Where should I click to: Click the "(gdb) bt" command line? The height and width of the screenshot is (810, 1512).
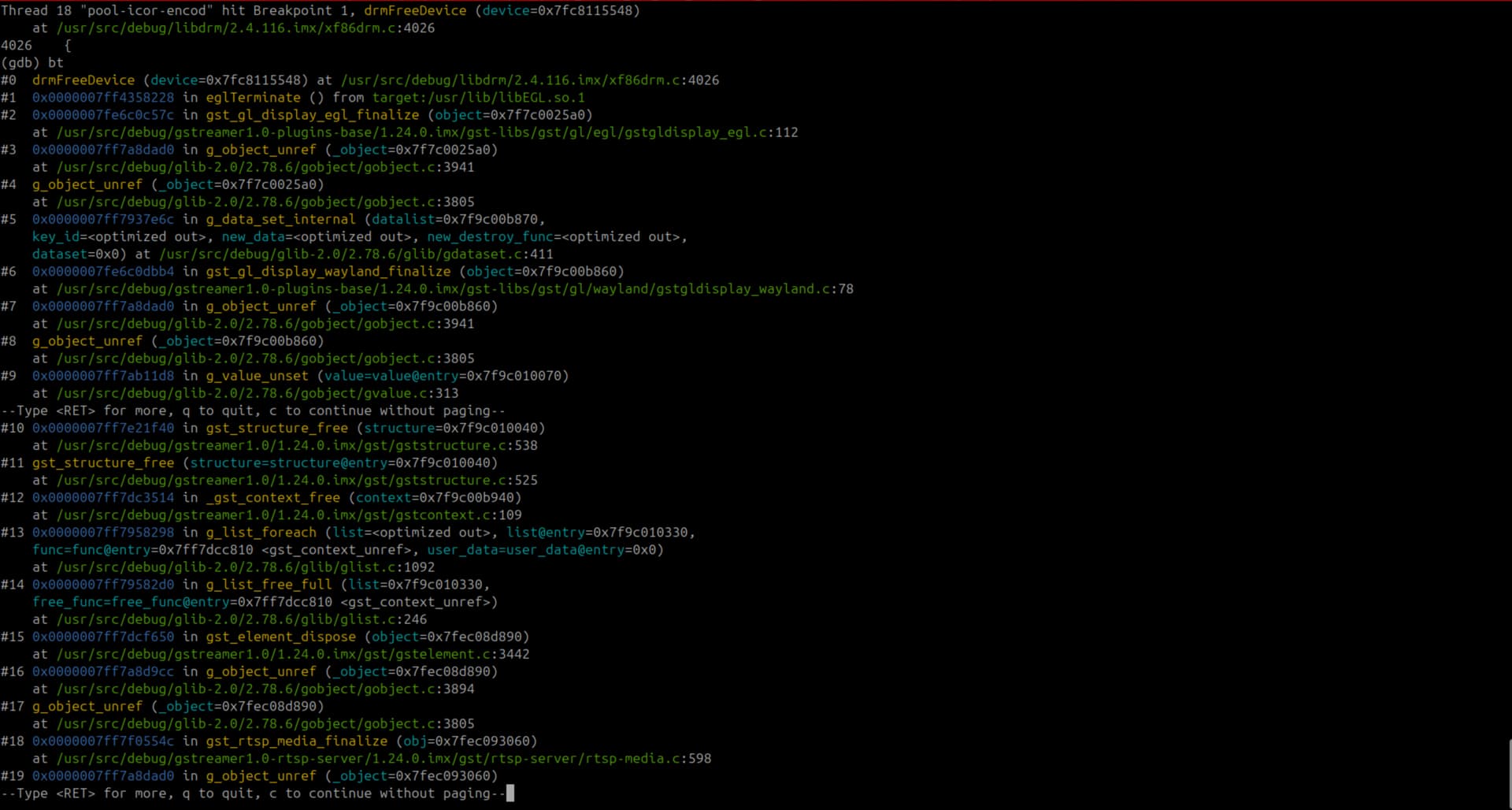tap(32, 63)
